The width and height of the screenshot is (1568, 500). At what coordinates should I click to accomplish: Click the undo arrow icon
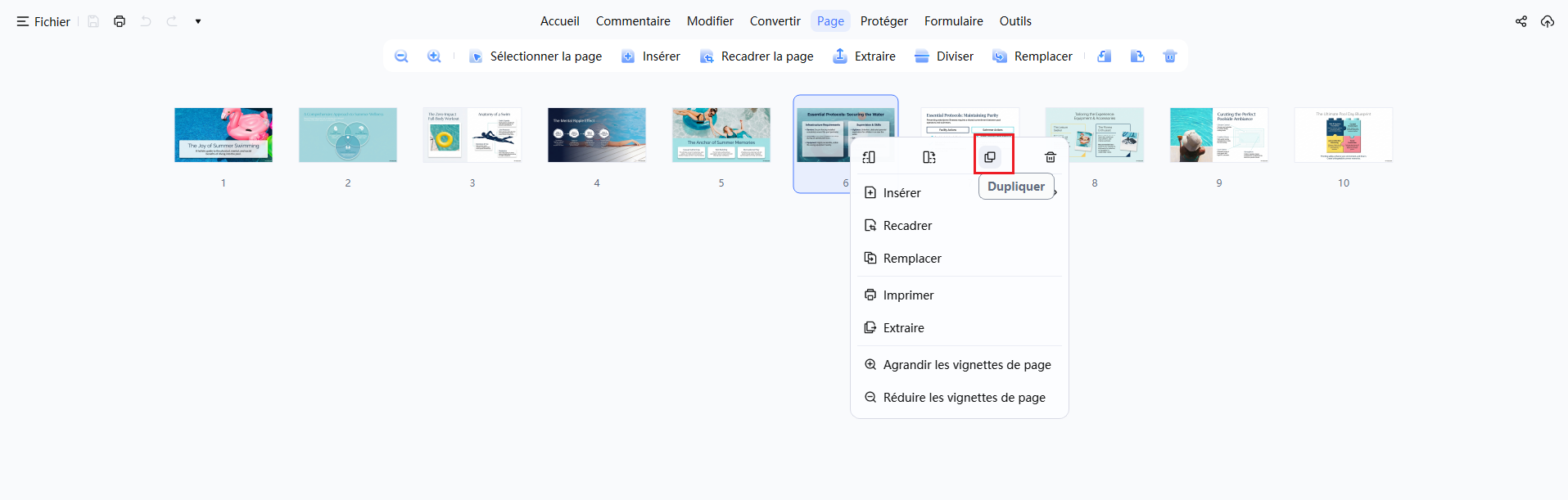[146, 21]
